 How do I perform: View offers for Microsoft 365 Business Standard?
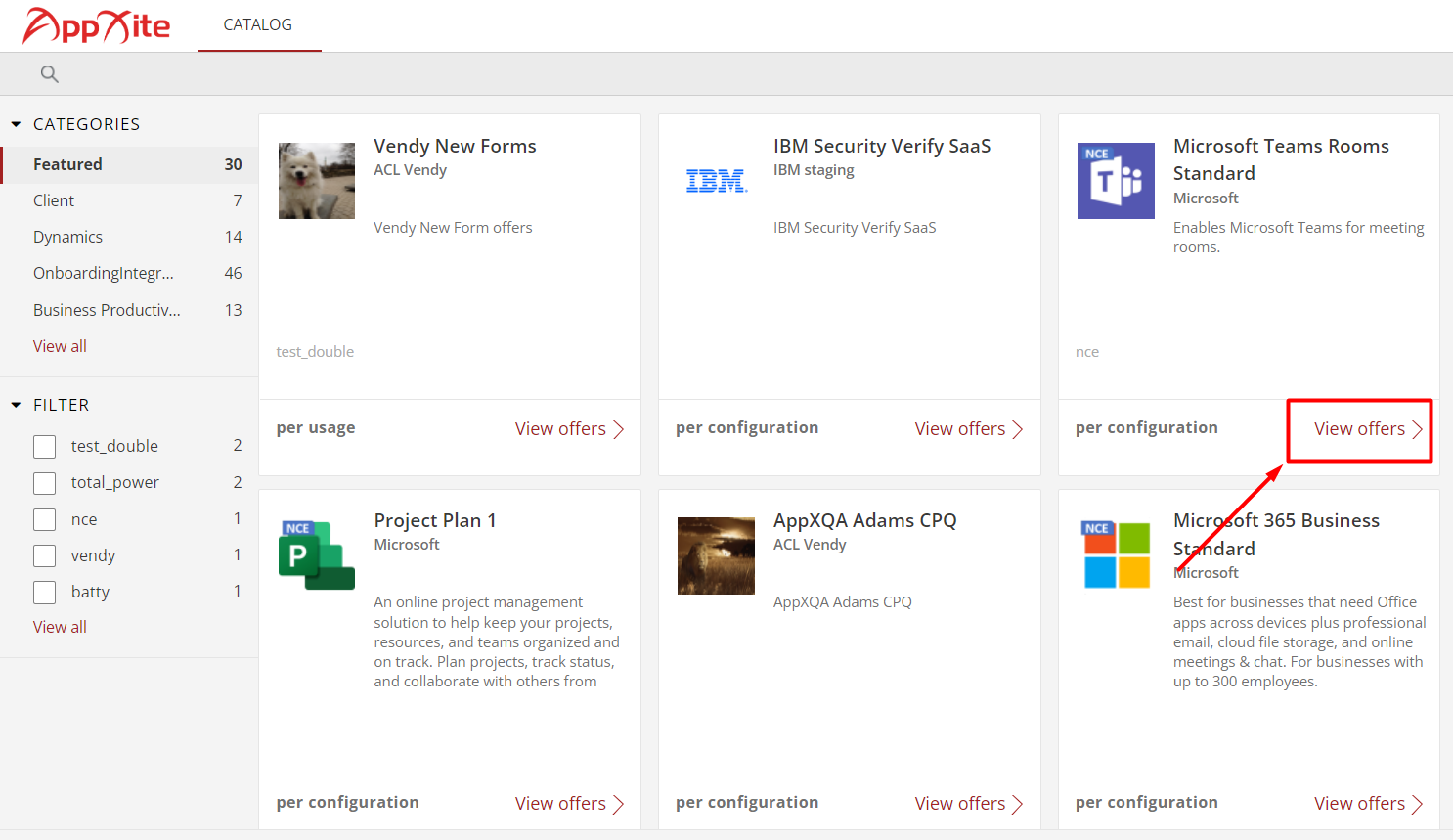tap(1368, 804)
